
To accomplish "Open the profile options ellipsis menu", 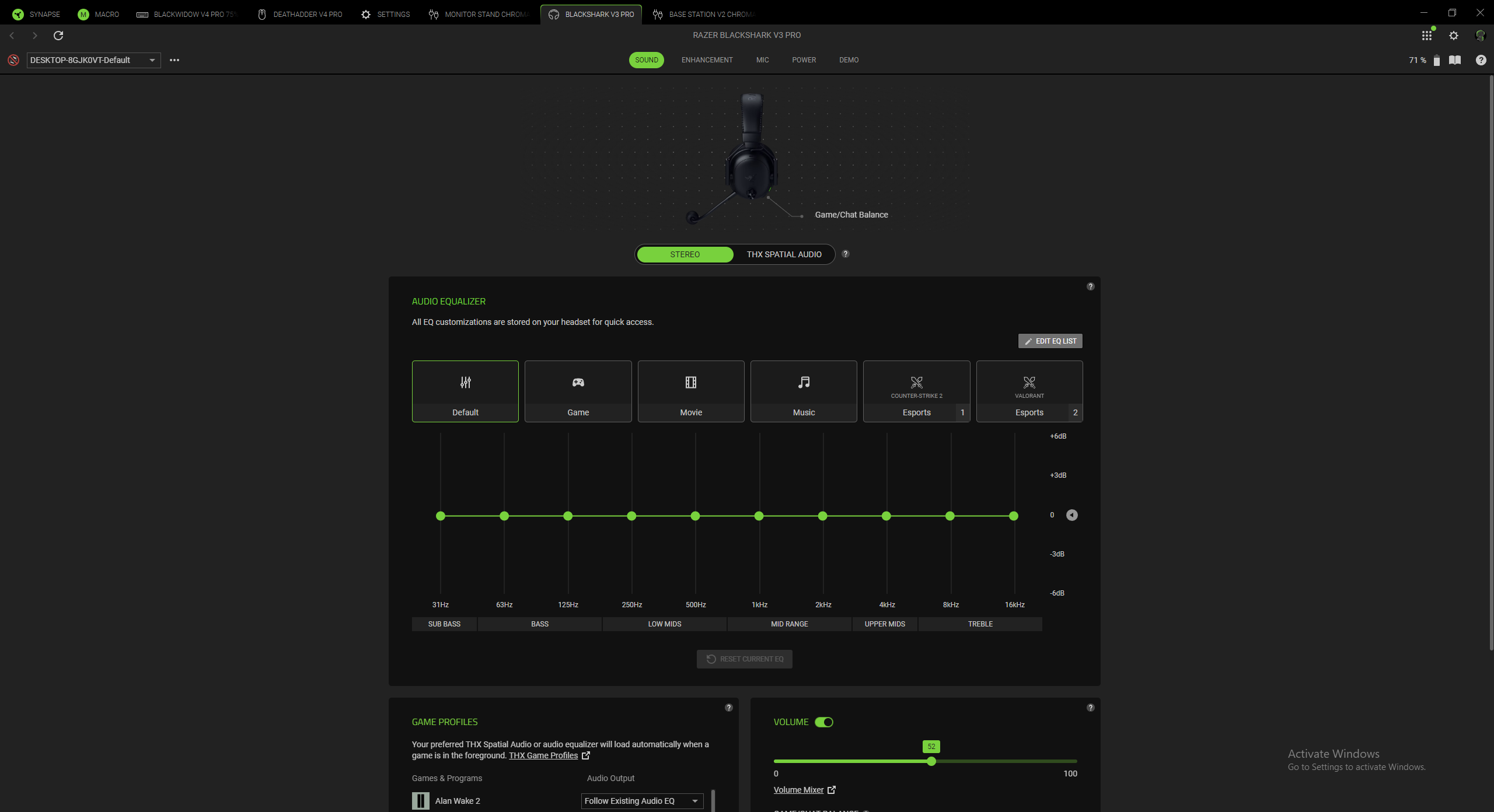I will [x=174, y=60].
